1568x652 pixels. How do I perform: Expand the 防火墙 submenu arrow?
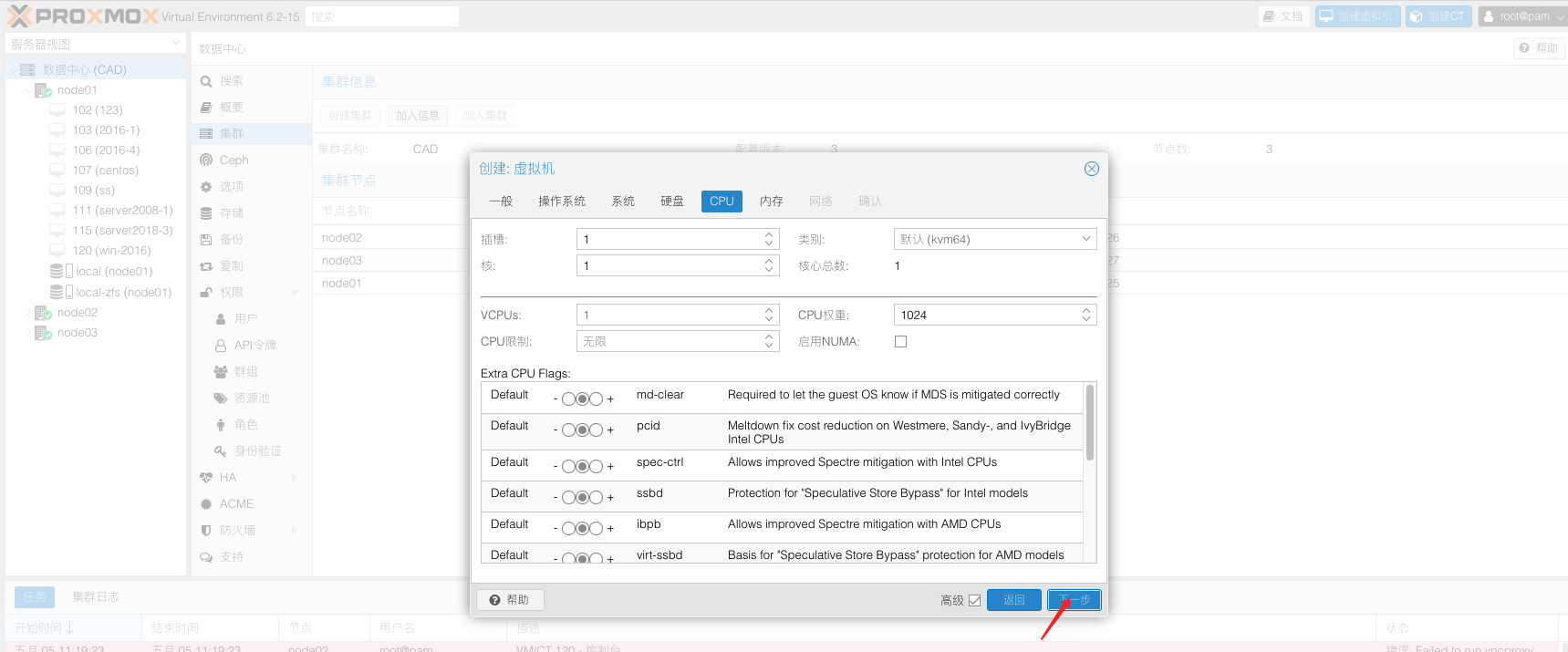pos(294,531)
